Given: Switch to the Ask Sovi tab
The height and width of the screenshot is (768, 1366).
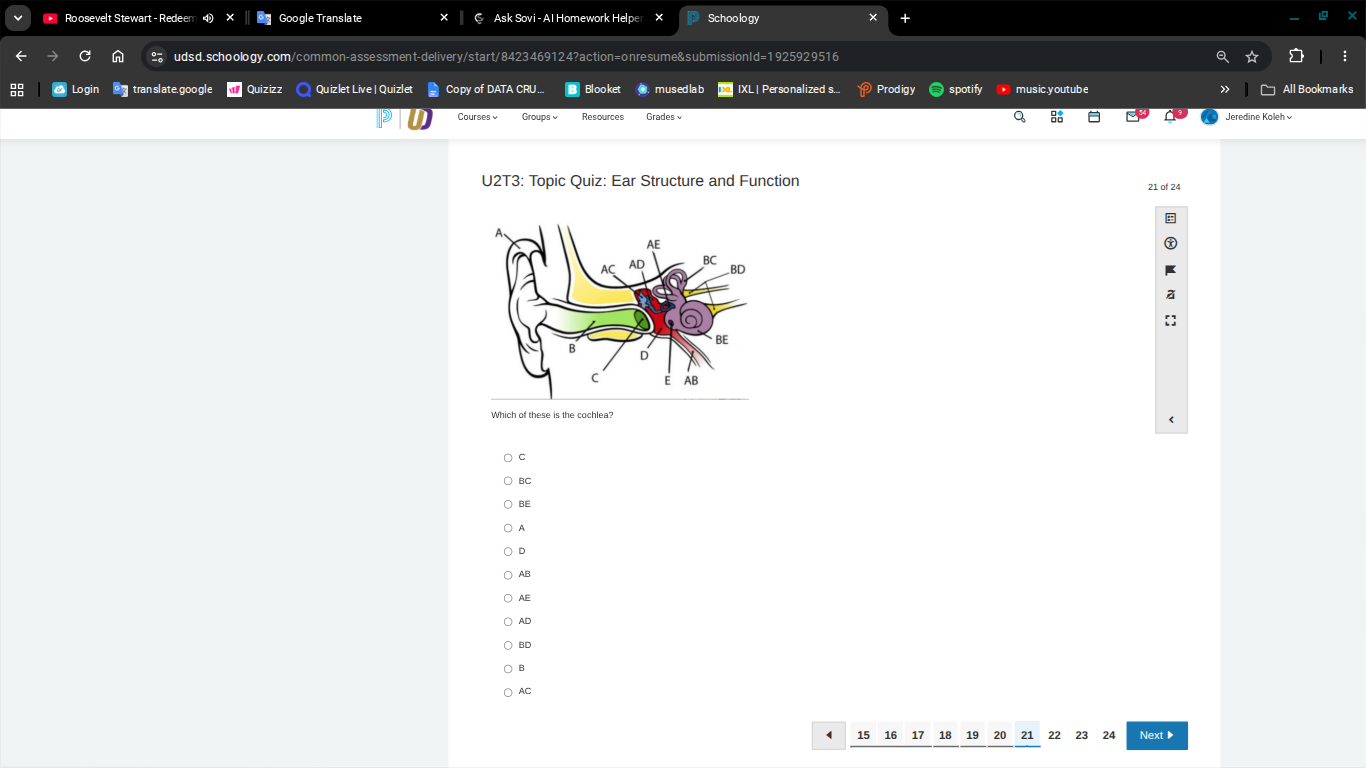Looking at the screenshot, I should tap(569, 18).
